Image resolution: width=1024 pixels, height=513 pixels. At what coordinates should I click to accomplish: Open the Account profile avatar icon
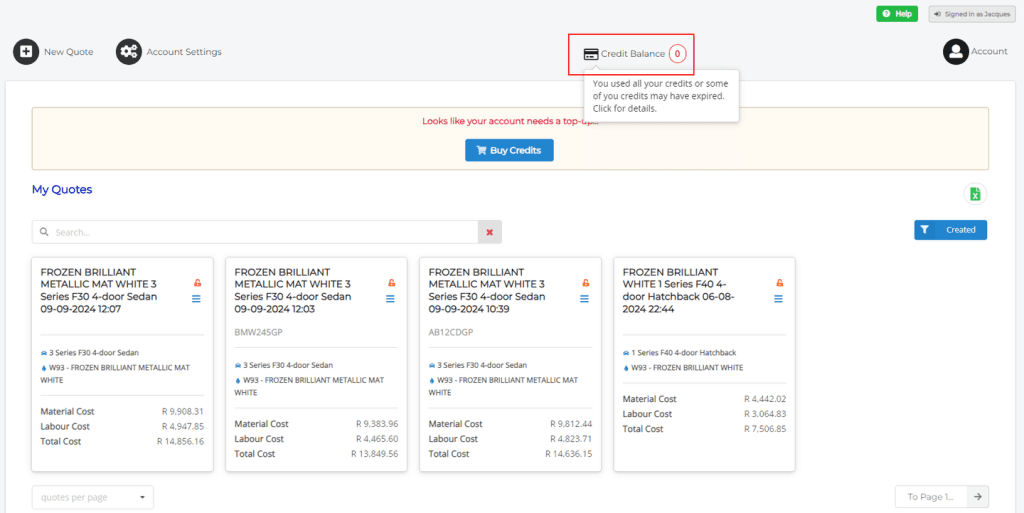point(956,52)
